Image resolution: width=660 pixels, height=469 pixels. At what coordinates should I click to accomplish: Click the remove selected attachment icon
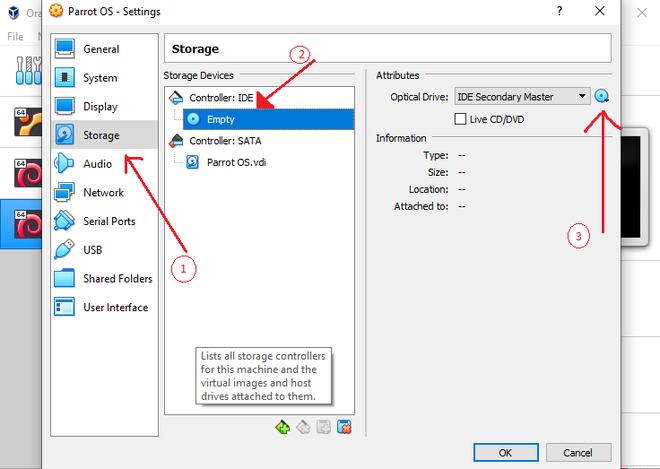click(344, 428)
